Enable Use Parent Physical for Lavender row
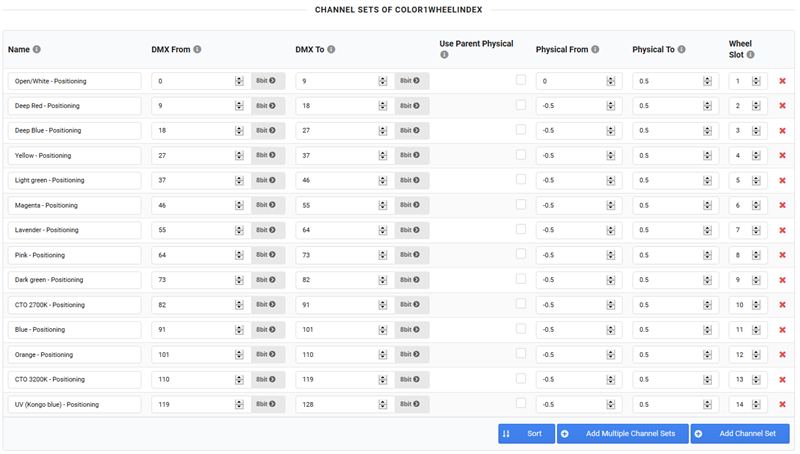The width and height of the screenshot is (800, 454). point(520,229)
